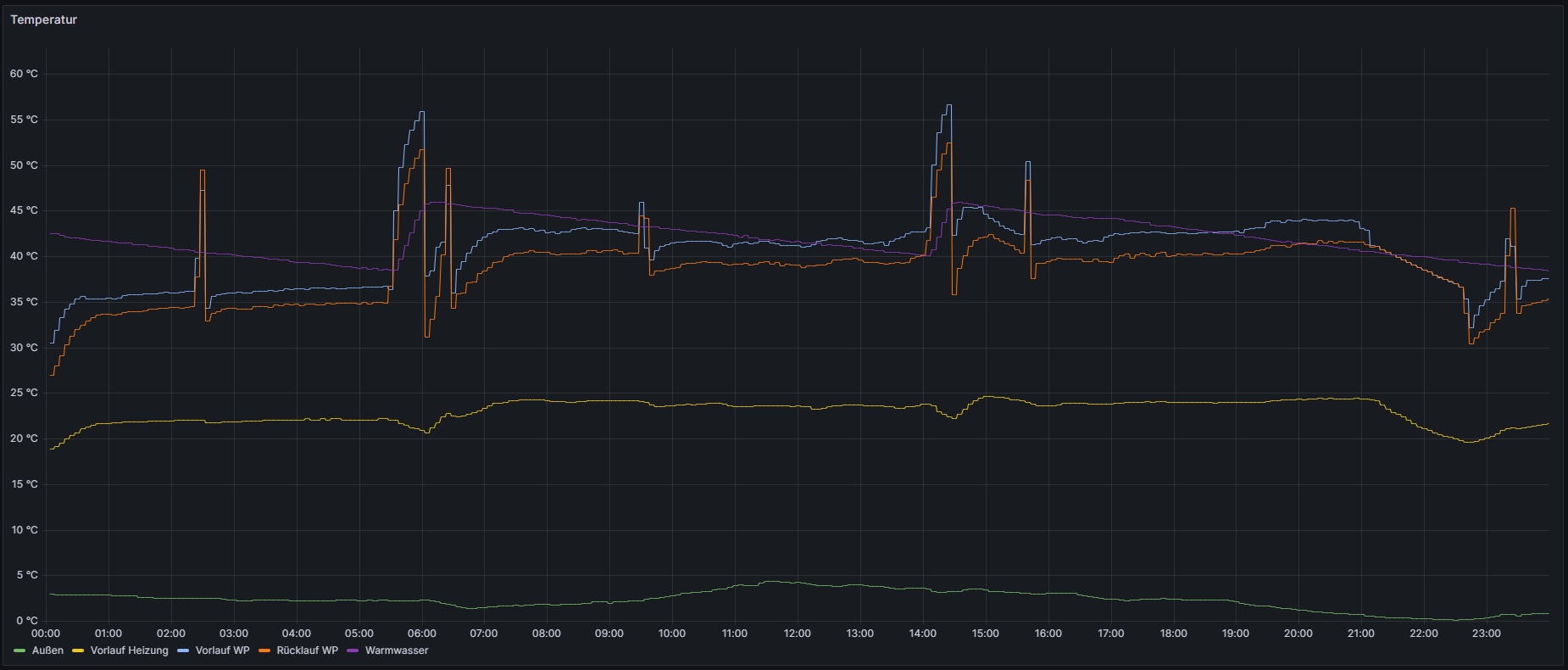1568x670 pixels.
Task: Click the 05:00 time axis label
Action: click(x=359, y=634)
